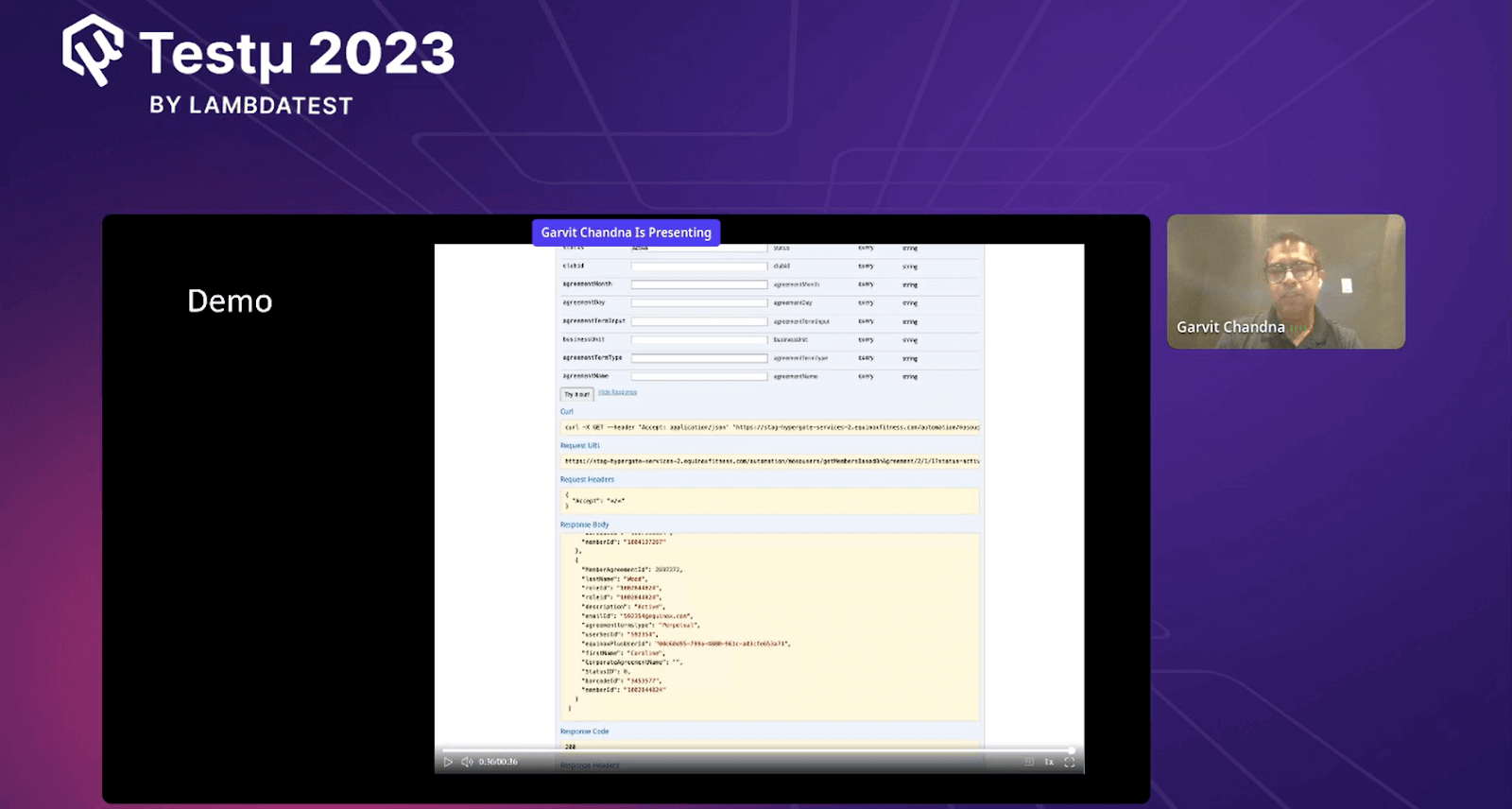This screenshot has width=1512, height=809.
Task: Click the 'Response Body' heading
Action: [584, 525]
